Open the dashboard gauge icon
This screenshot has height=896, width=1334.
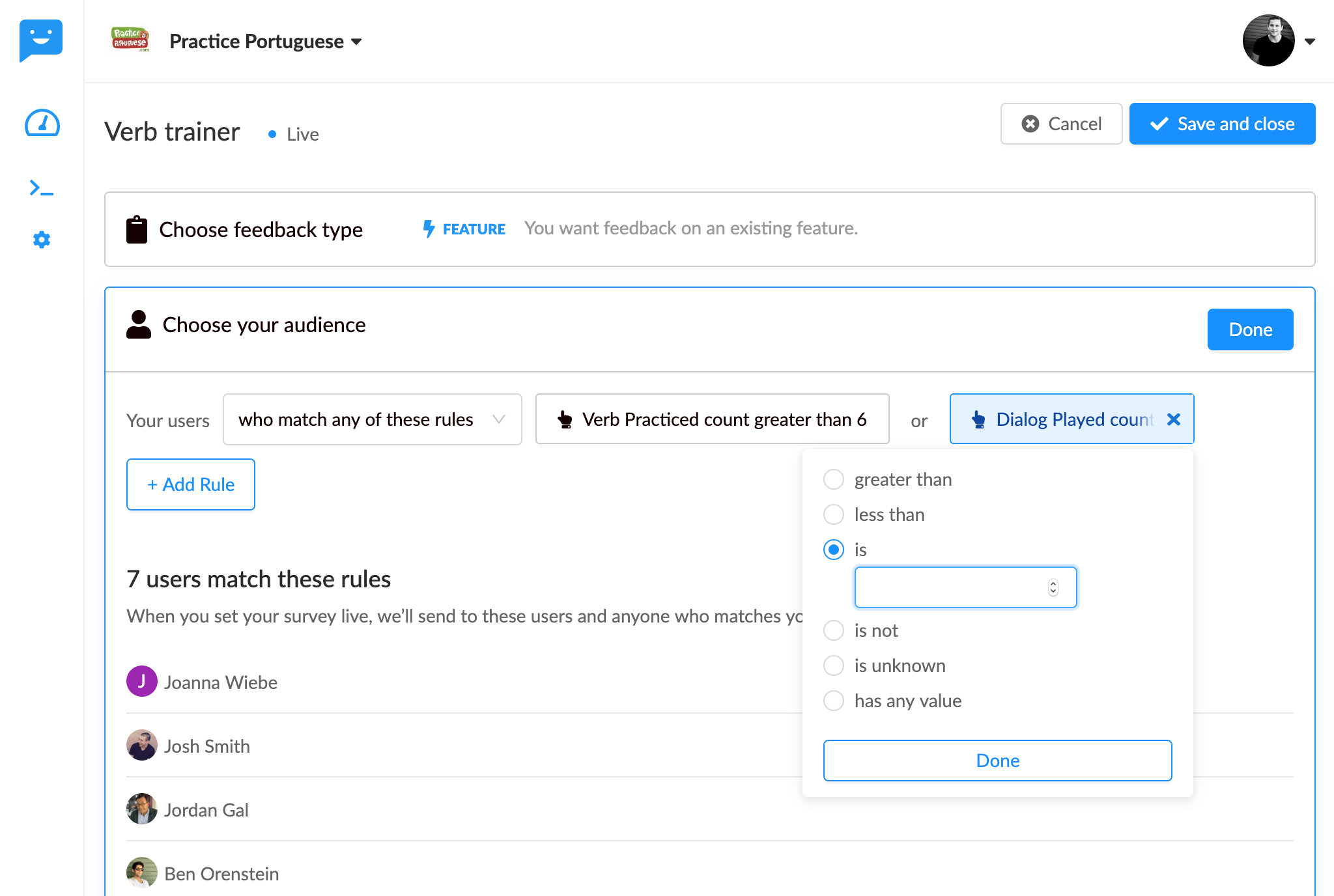[x=42, y=123]
